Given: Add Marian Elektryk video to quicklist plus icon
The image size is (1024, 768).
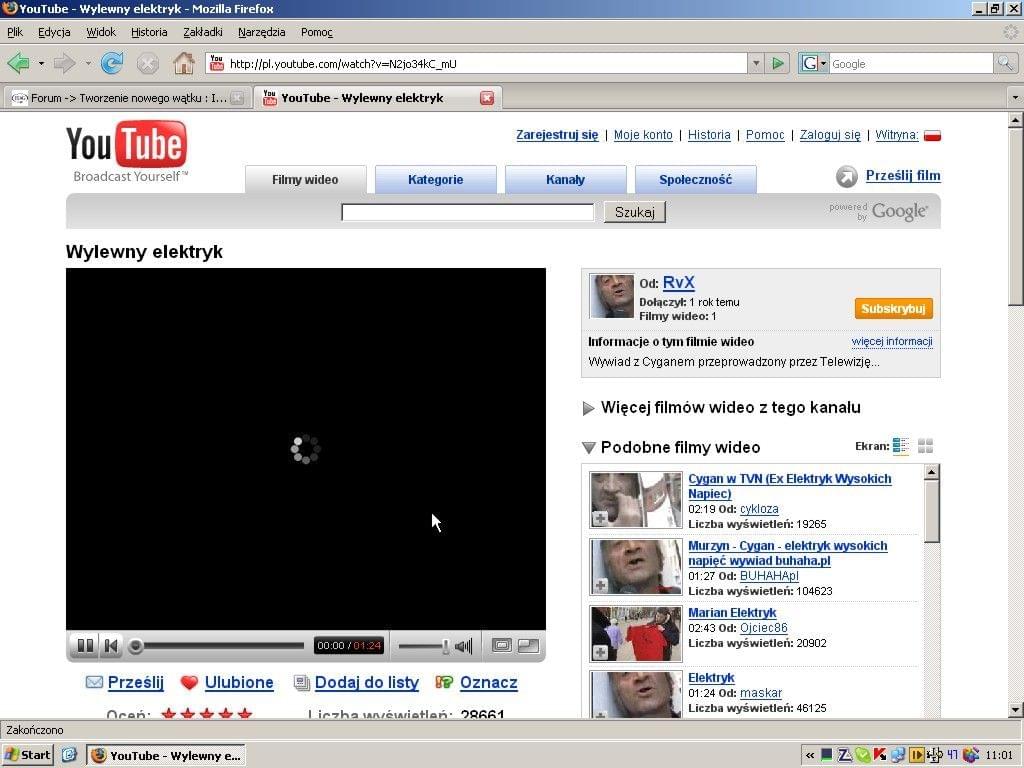Looking at the screenshot, I should point(600,652).
